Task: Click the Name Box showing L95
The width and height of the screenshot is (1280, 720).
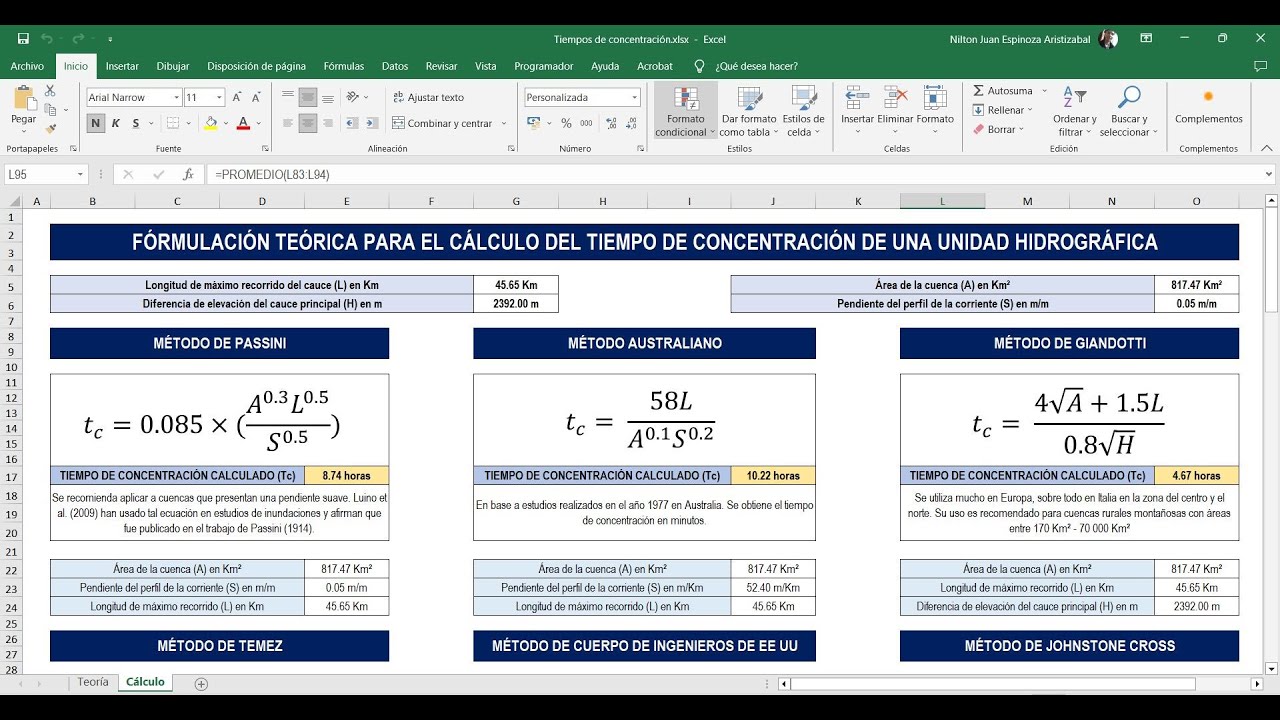Action: point(46,174)
